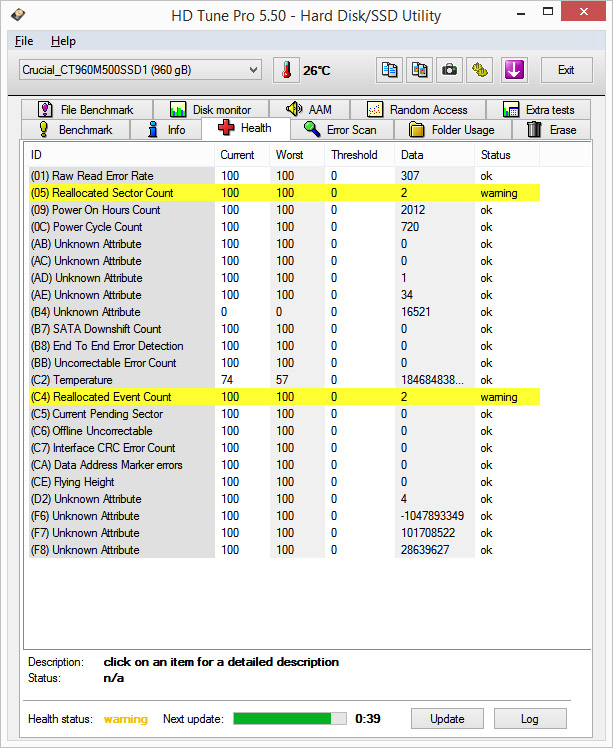
Task: Open the Help menu
Action: point(63,41)
